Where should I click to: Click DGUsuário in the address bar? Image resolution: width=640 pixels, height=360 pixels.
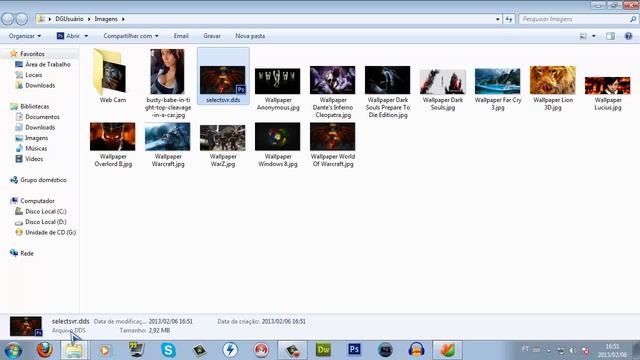point(69,19)
